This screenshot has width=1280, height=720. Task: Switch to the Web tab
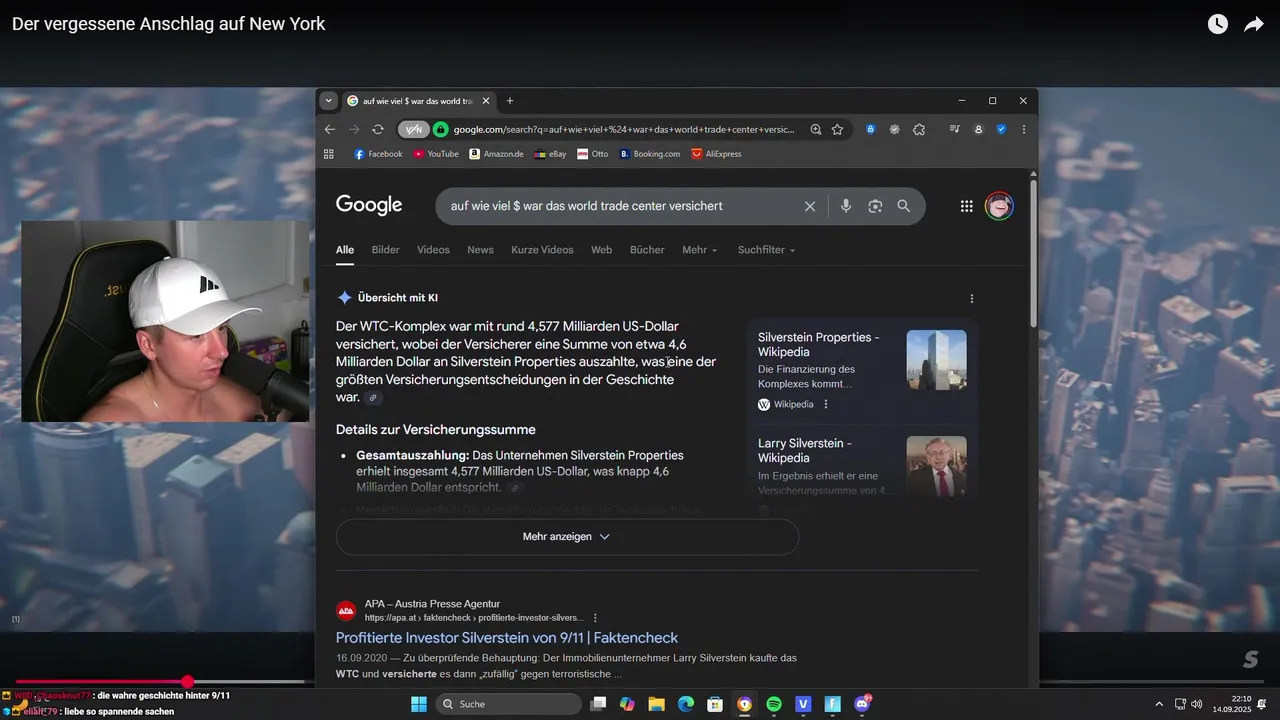point(601,250)
